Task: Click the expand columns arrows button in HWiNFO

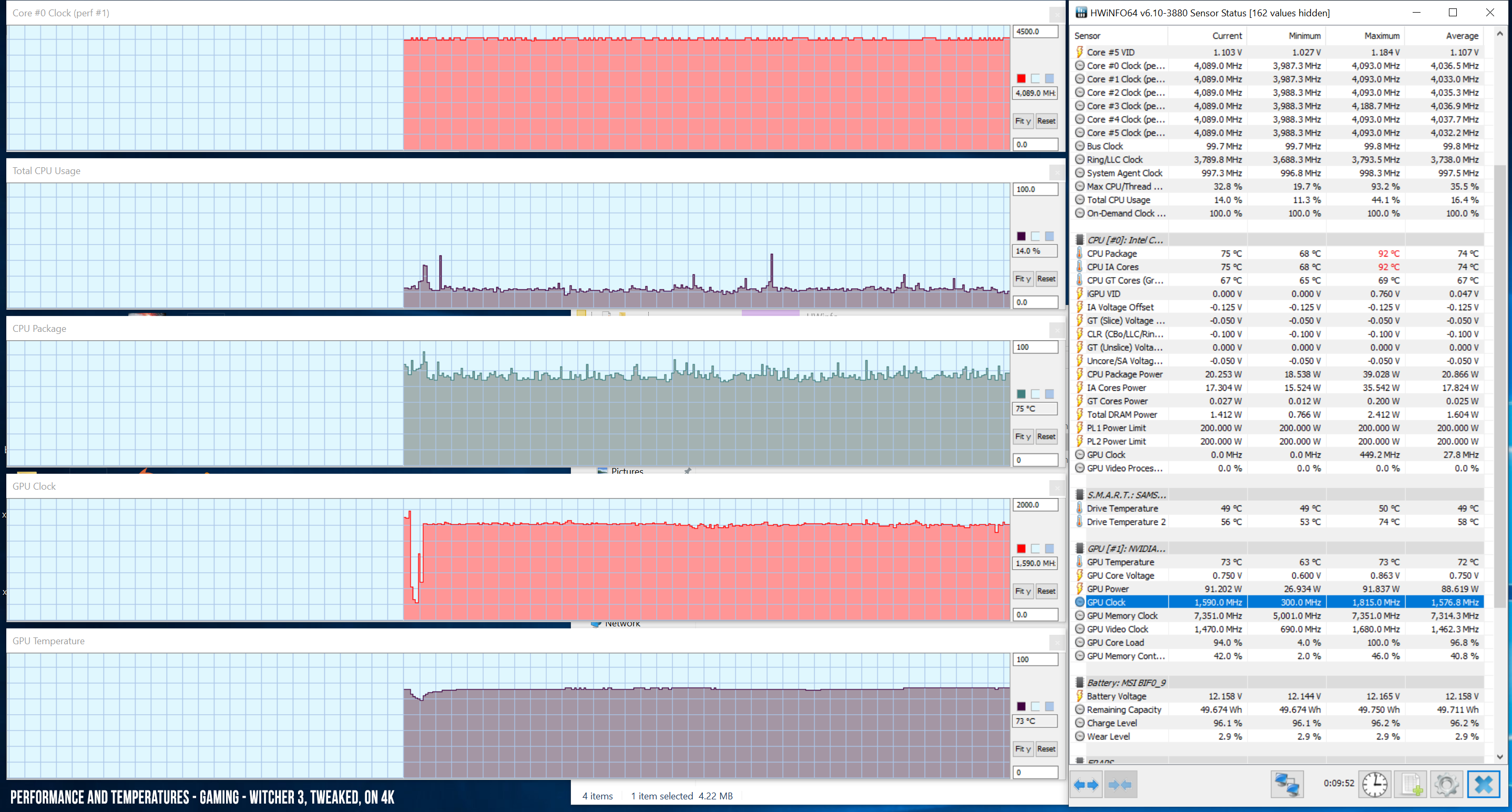Action: coord(1086,785)
